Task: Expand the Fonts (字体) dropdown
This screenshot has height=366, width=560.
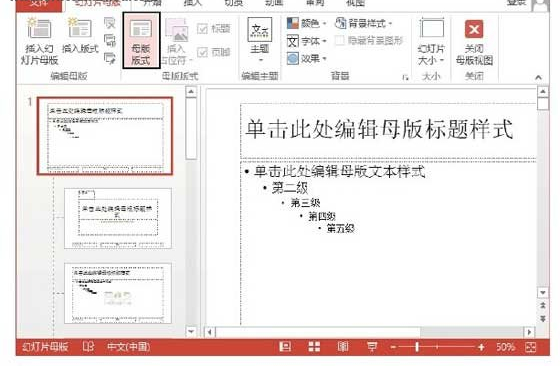Action: (x=306, y=41)
